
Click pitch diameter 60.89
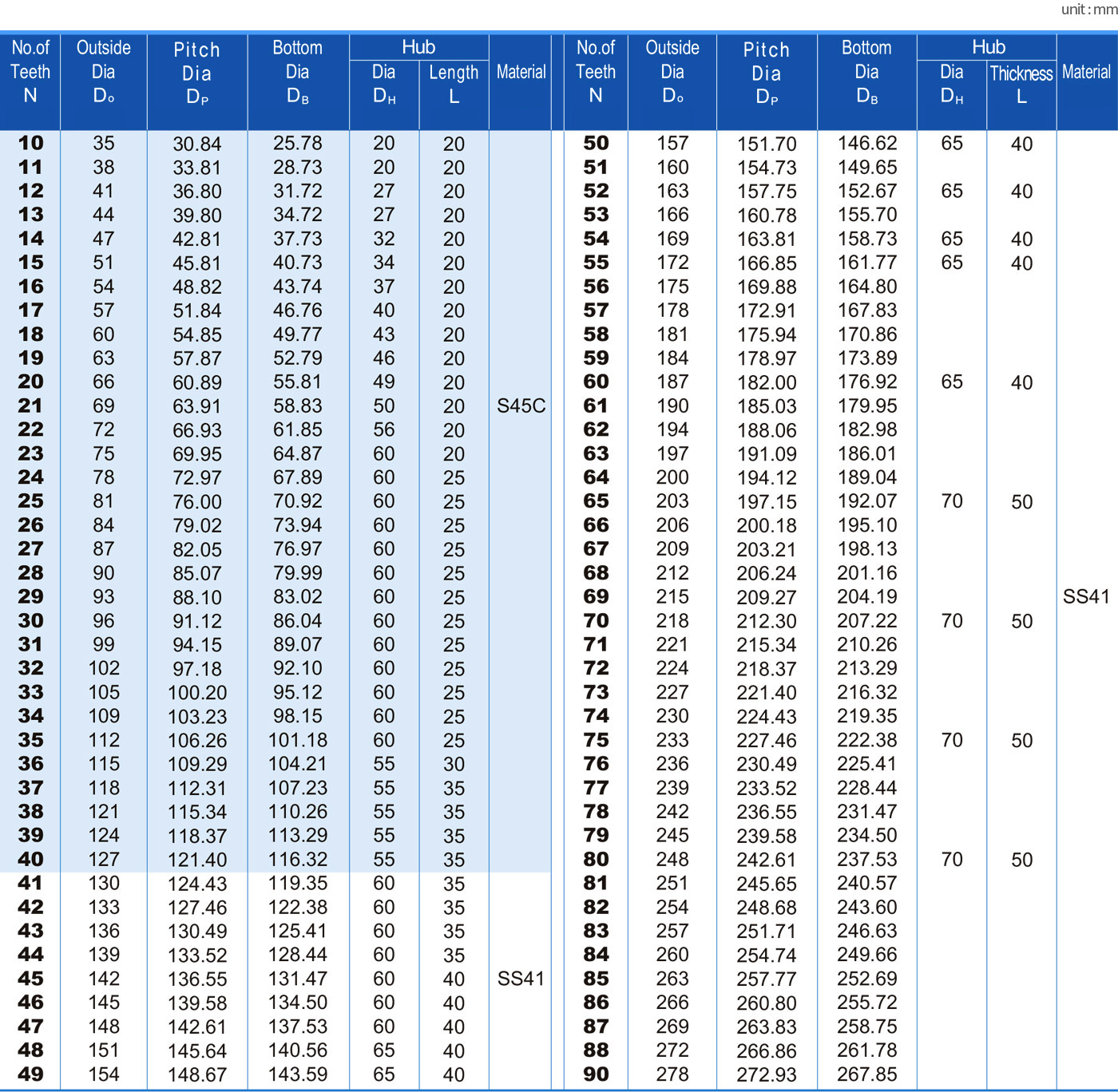[x=197, y=382]
